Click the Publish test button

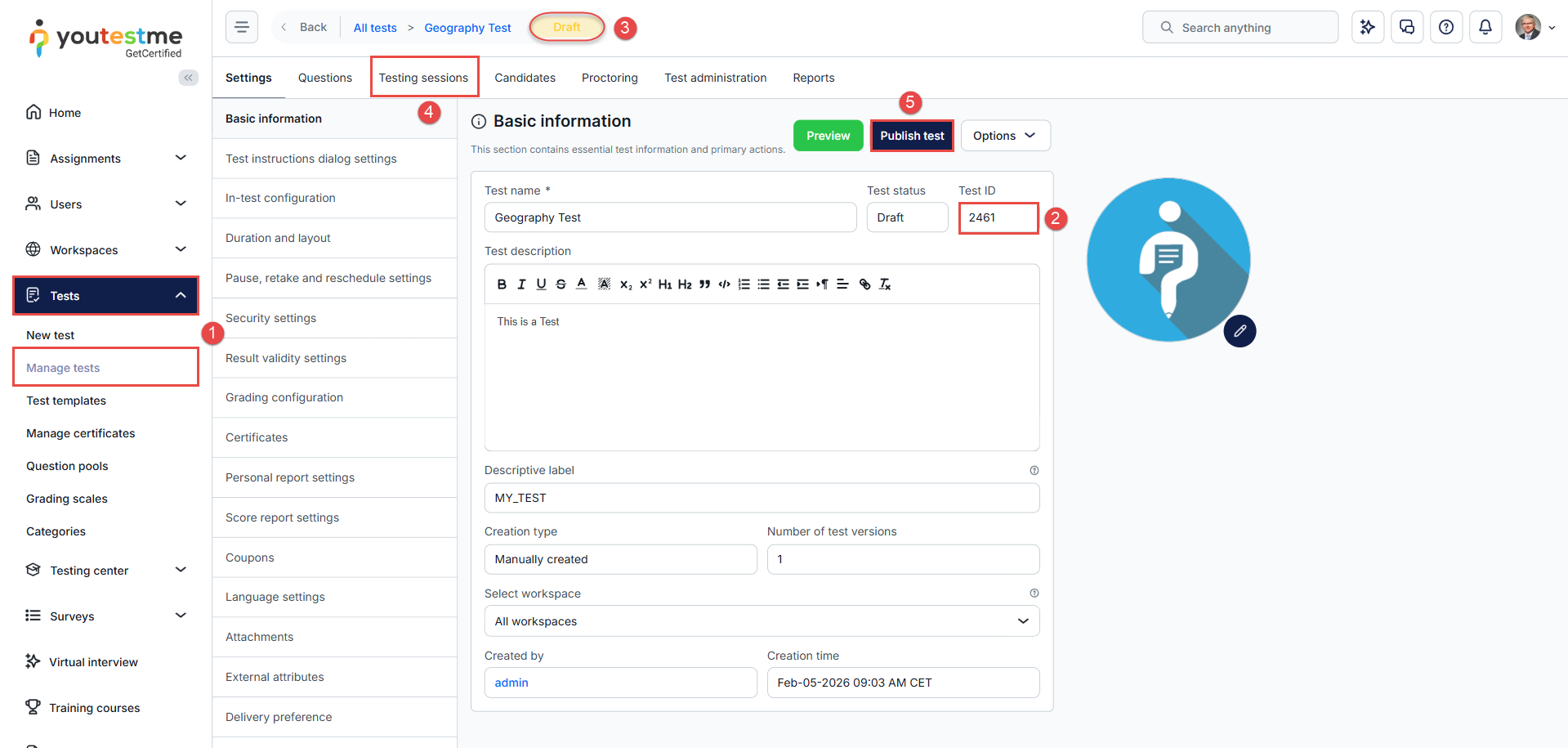pos(911,136)
